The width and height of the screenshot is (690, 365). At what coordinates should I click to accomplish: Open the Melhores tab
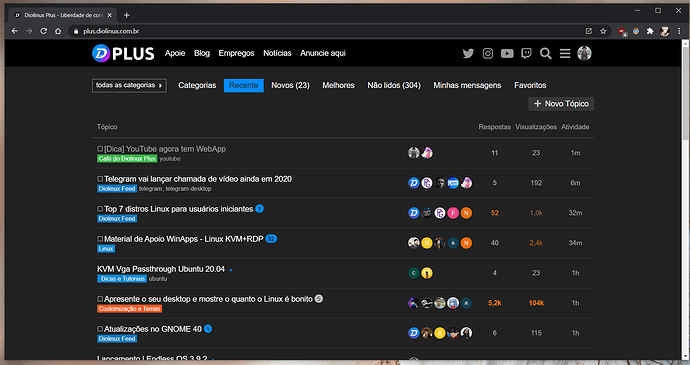point(338,85)
